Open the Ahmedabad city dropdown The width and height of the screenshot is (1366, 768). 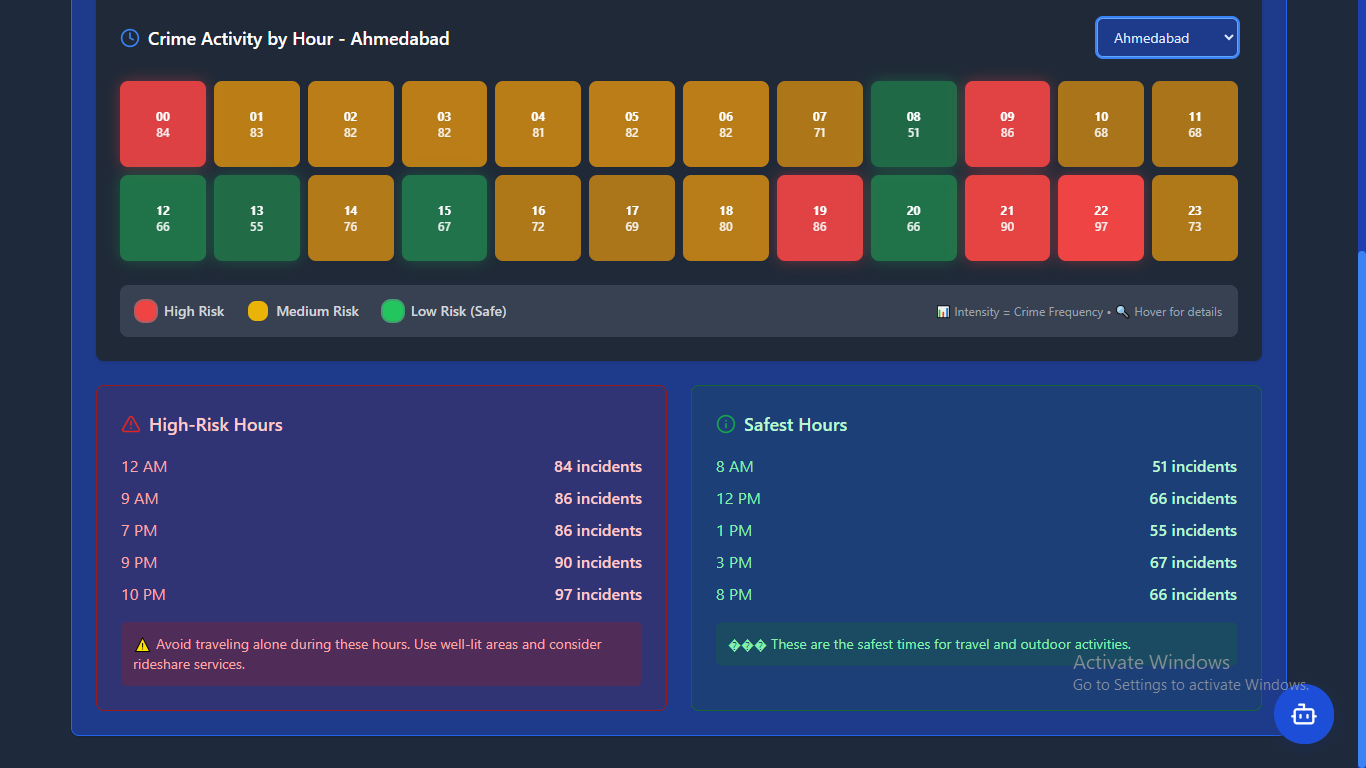coord(1167,38)
